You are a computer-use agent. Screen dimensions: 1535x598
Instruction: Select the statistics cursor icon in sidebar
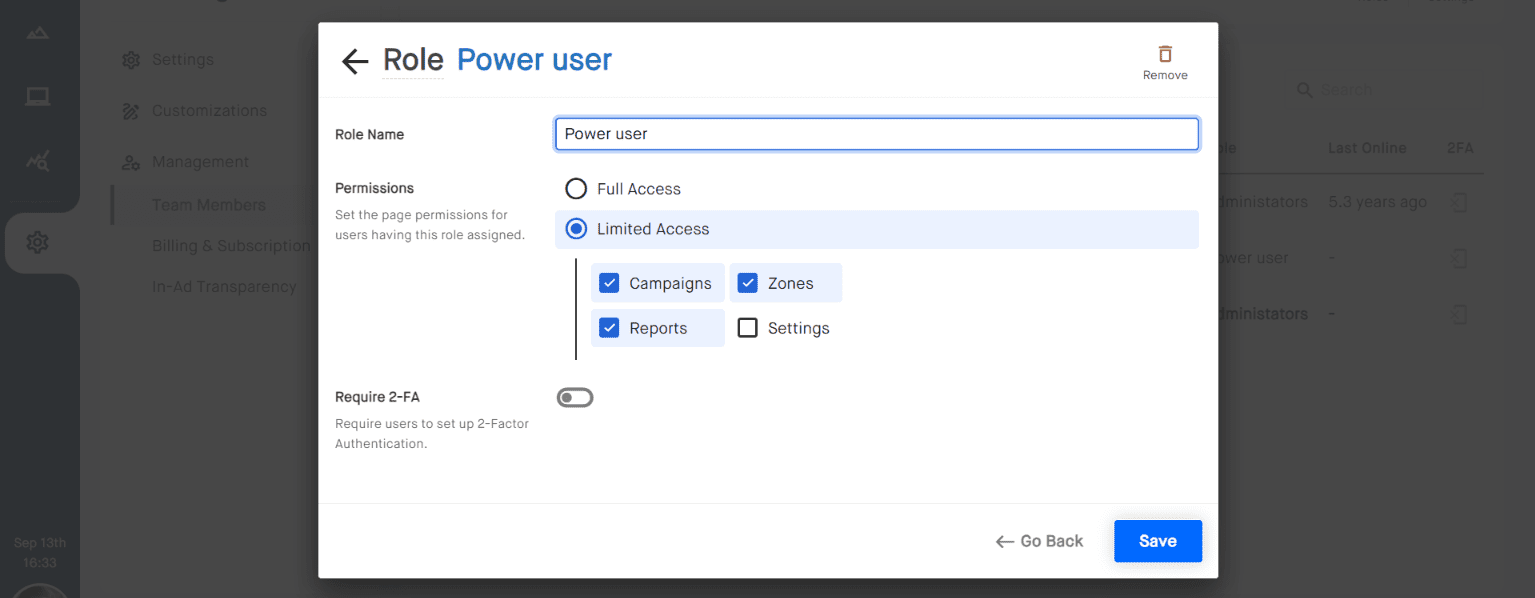click(x=37, y=160)
